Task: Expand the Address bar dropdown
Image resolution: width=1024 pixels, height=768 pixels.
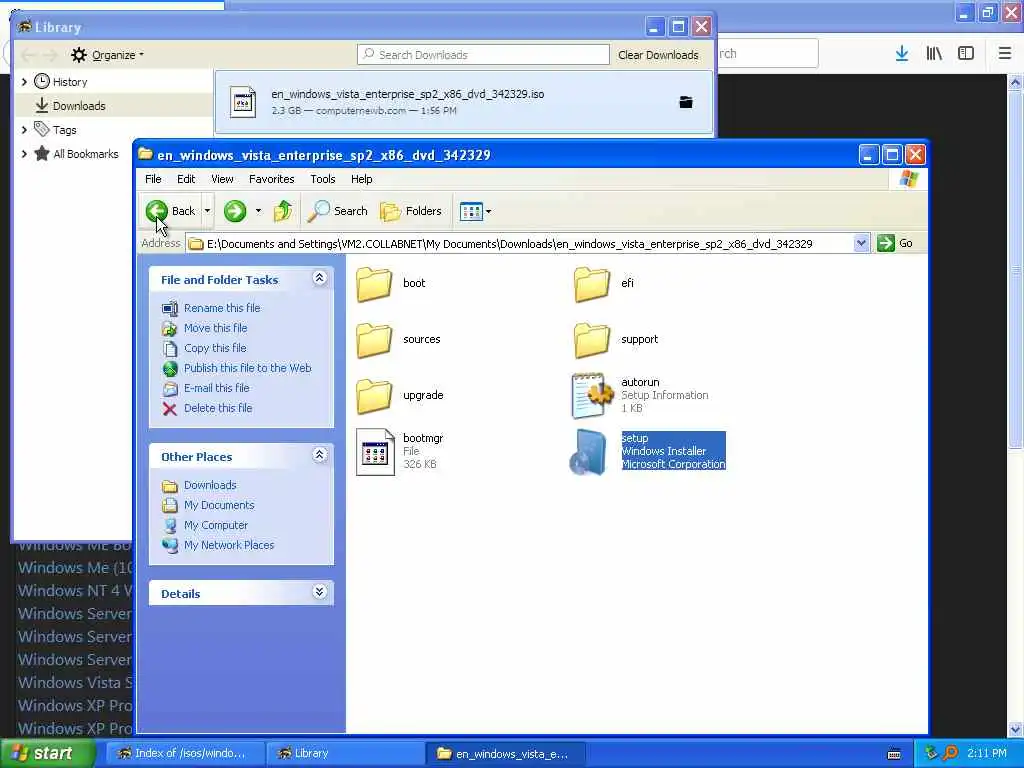Action: coord(861,244)
